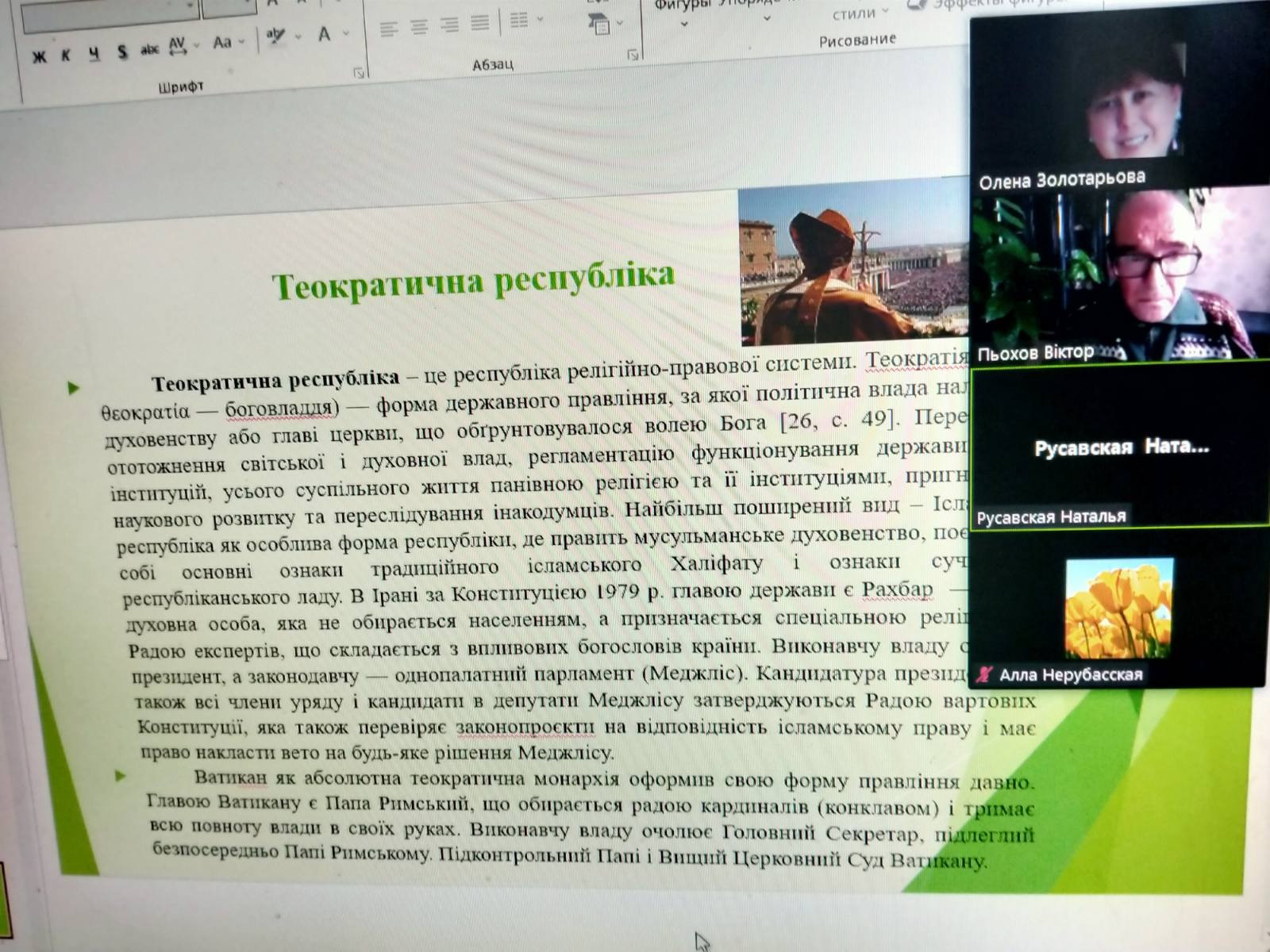Toggle underline (Ч) formatting
1270x952 pixels.
tap(94, 53)
